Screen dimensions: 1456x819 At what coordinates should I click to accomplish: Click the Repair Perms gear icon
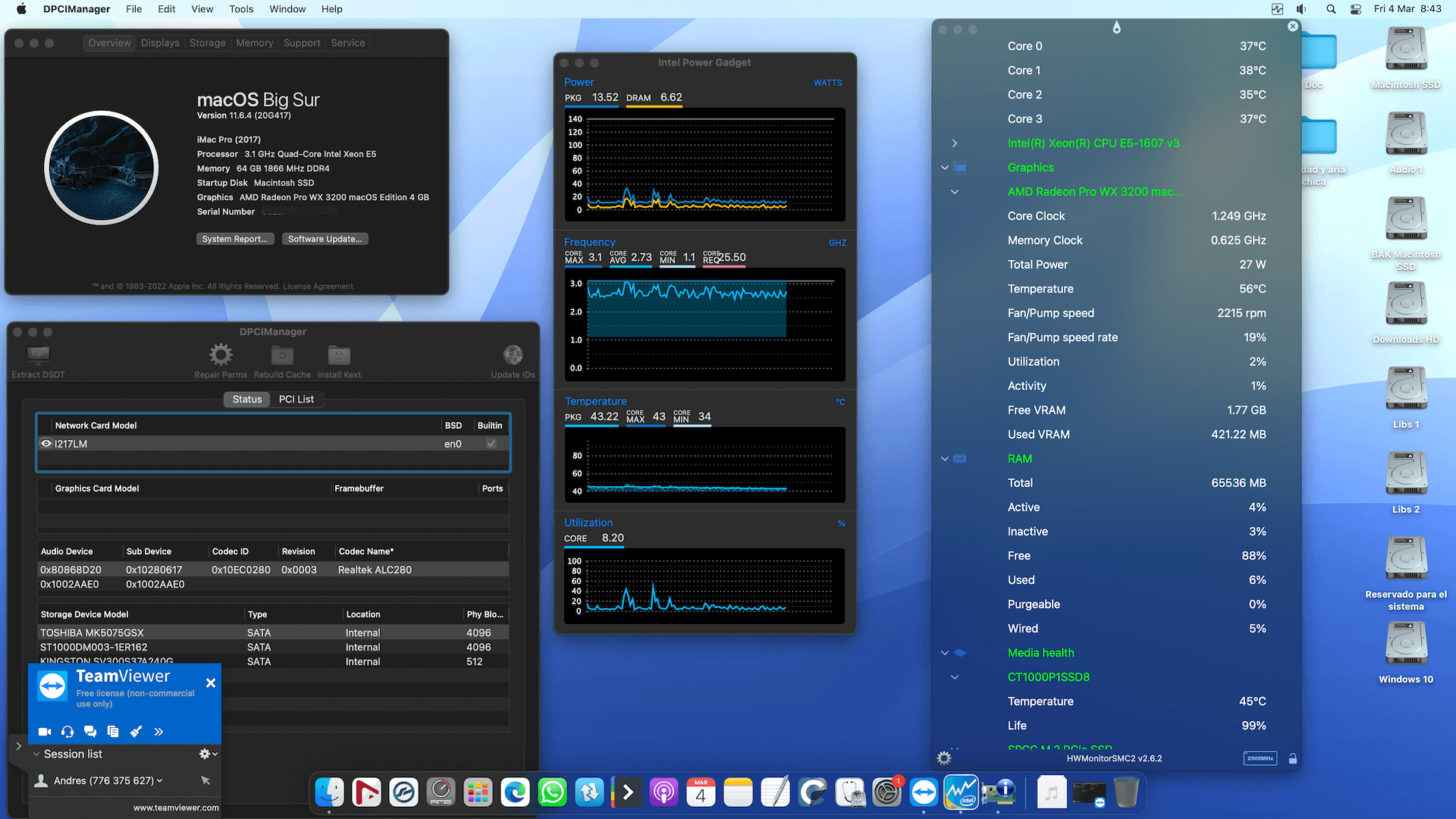[x=221, y=354]
